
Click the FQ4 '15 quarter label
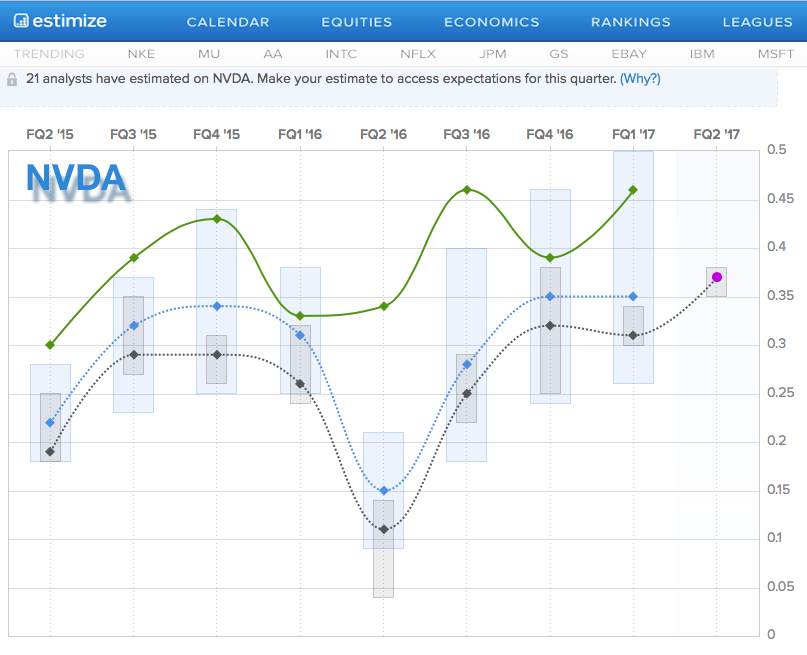pyautogui.click(x=217, y=135)
